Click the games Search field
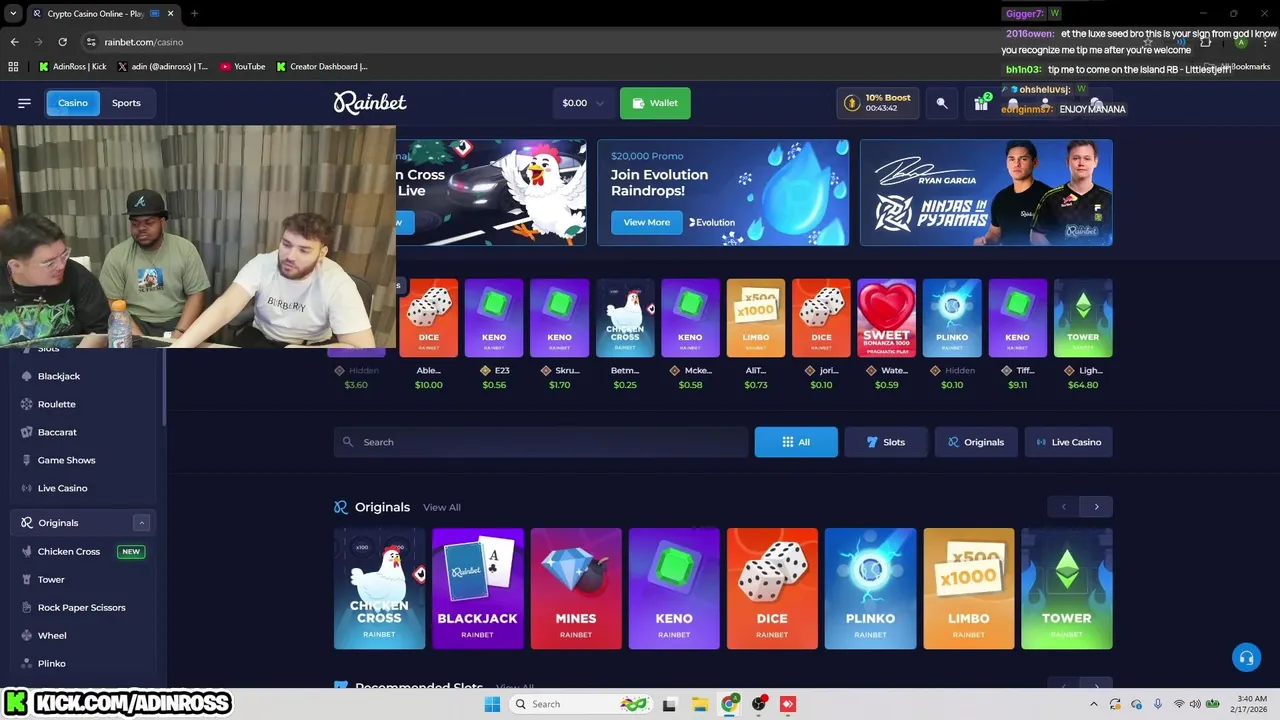1280x720 pixels. (x=541, y=442)
